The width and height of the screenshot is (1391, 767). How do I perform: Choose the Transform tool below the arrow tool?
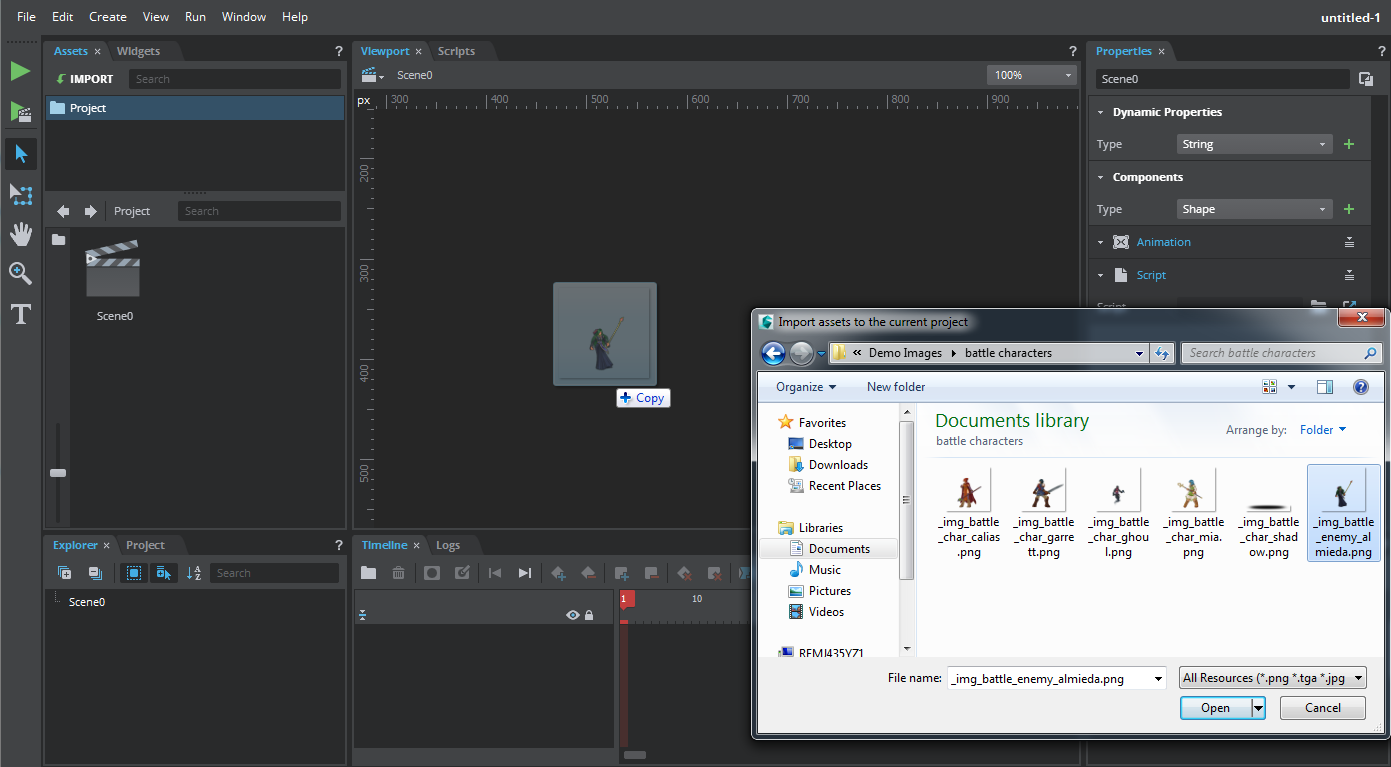(21, 194)
